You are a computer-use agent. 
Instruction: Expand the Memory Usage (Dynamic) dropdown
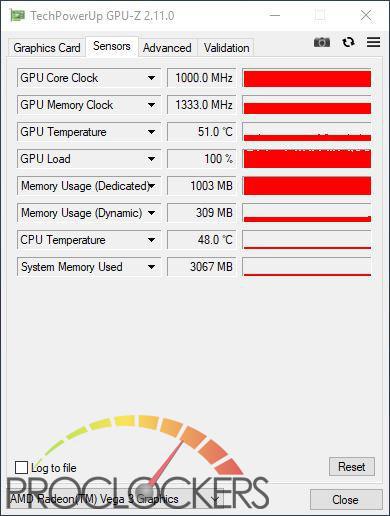click(x=151, y=213)
